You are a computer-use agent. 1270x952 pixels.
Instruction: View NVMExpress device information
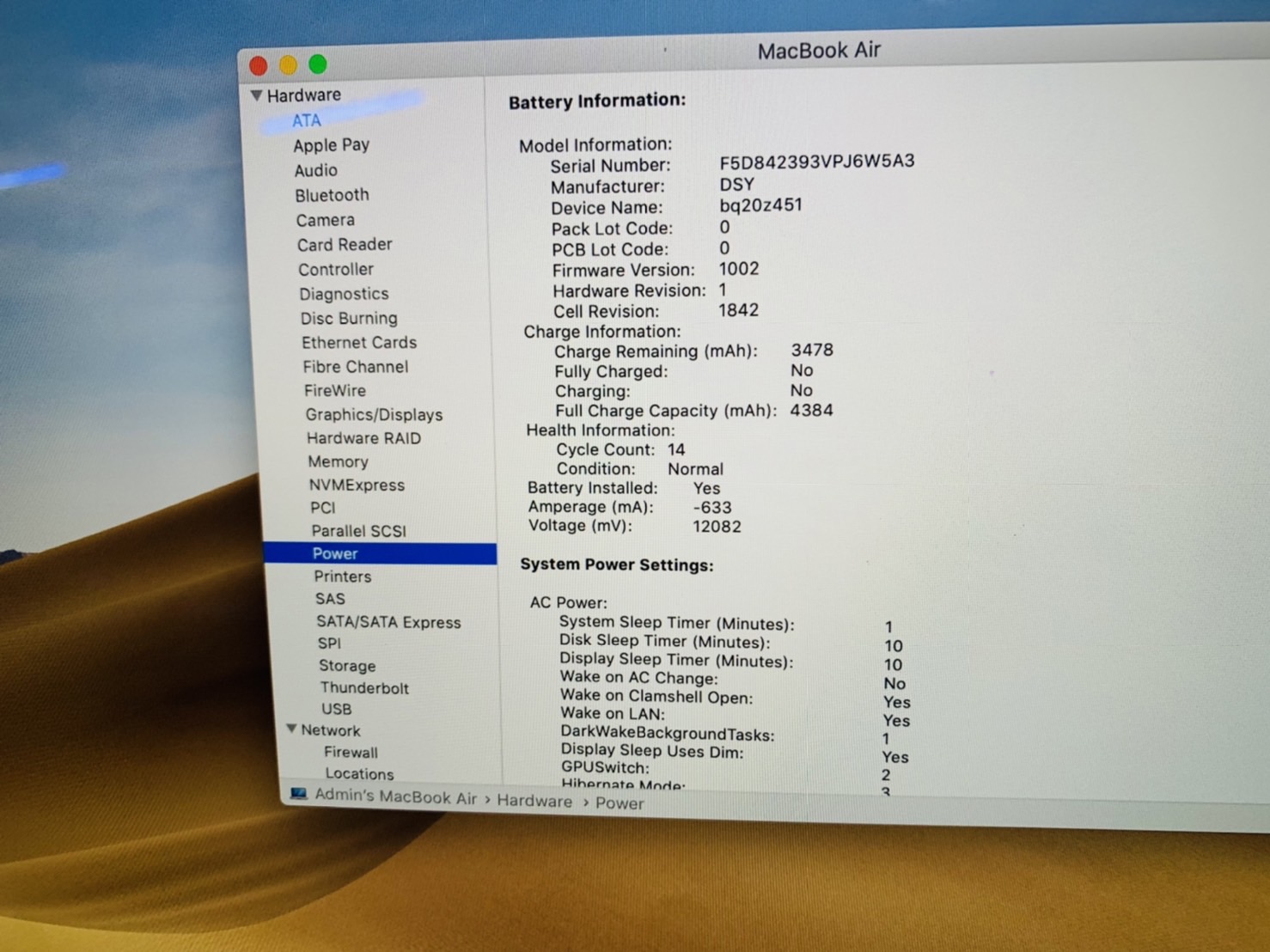(357, 485)
